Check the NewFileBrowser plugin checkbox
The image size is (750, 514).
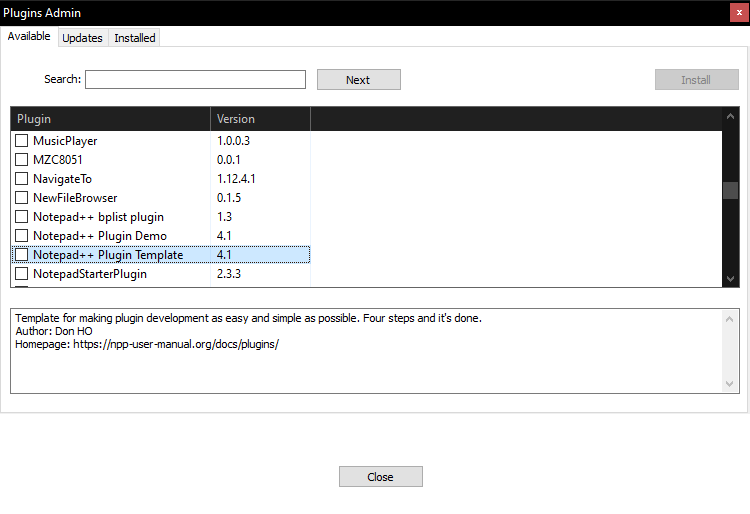22,197
